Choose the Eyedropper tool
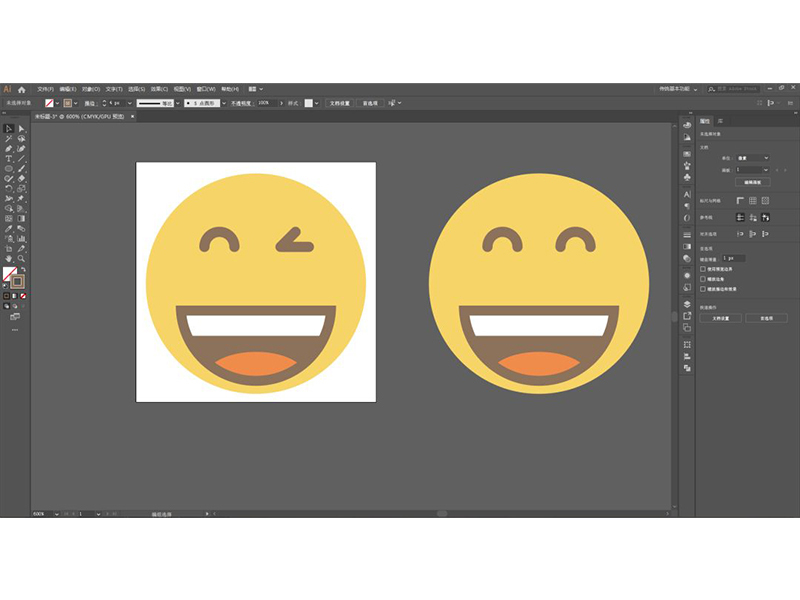This screenshot has width=800, height=600. 8,227
